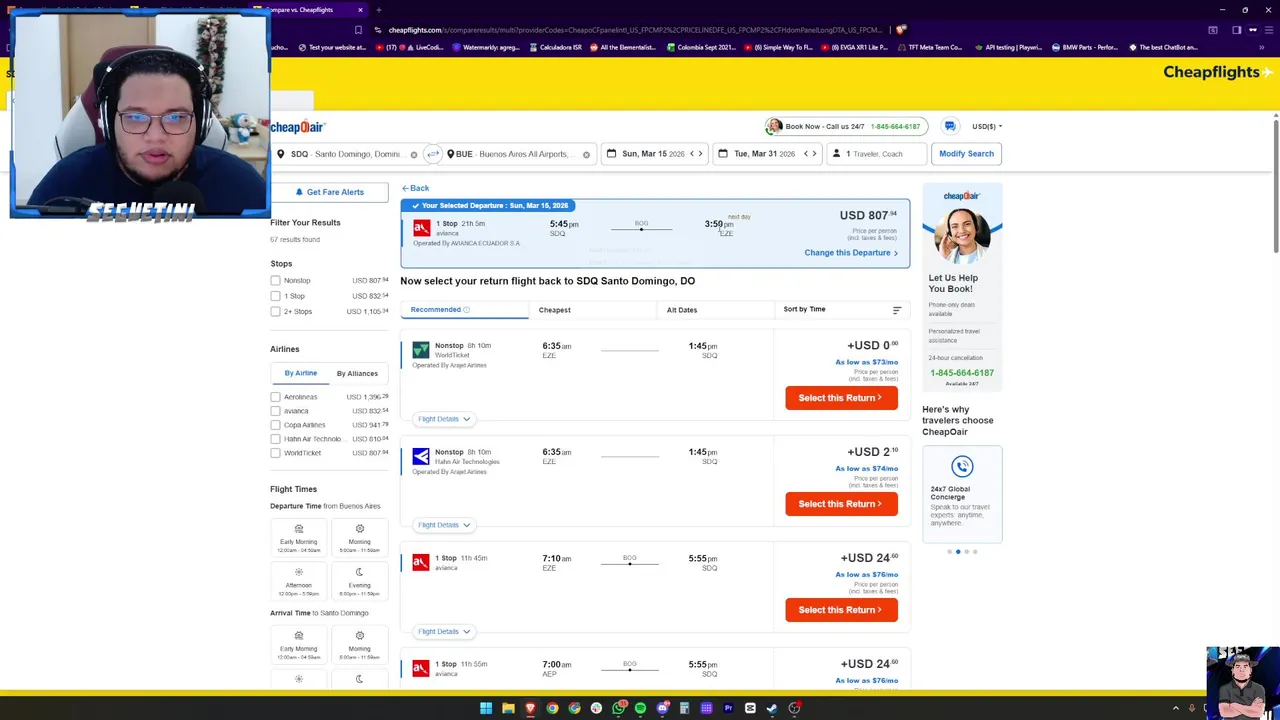Click the Book Now call us 24/7 banner
The image size is (1280, 720).
[x=846, y=127]
